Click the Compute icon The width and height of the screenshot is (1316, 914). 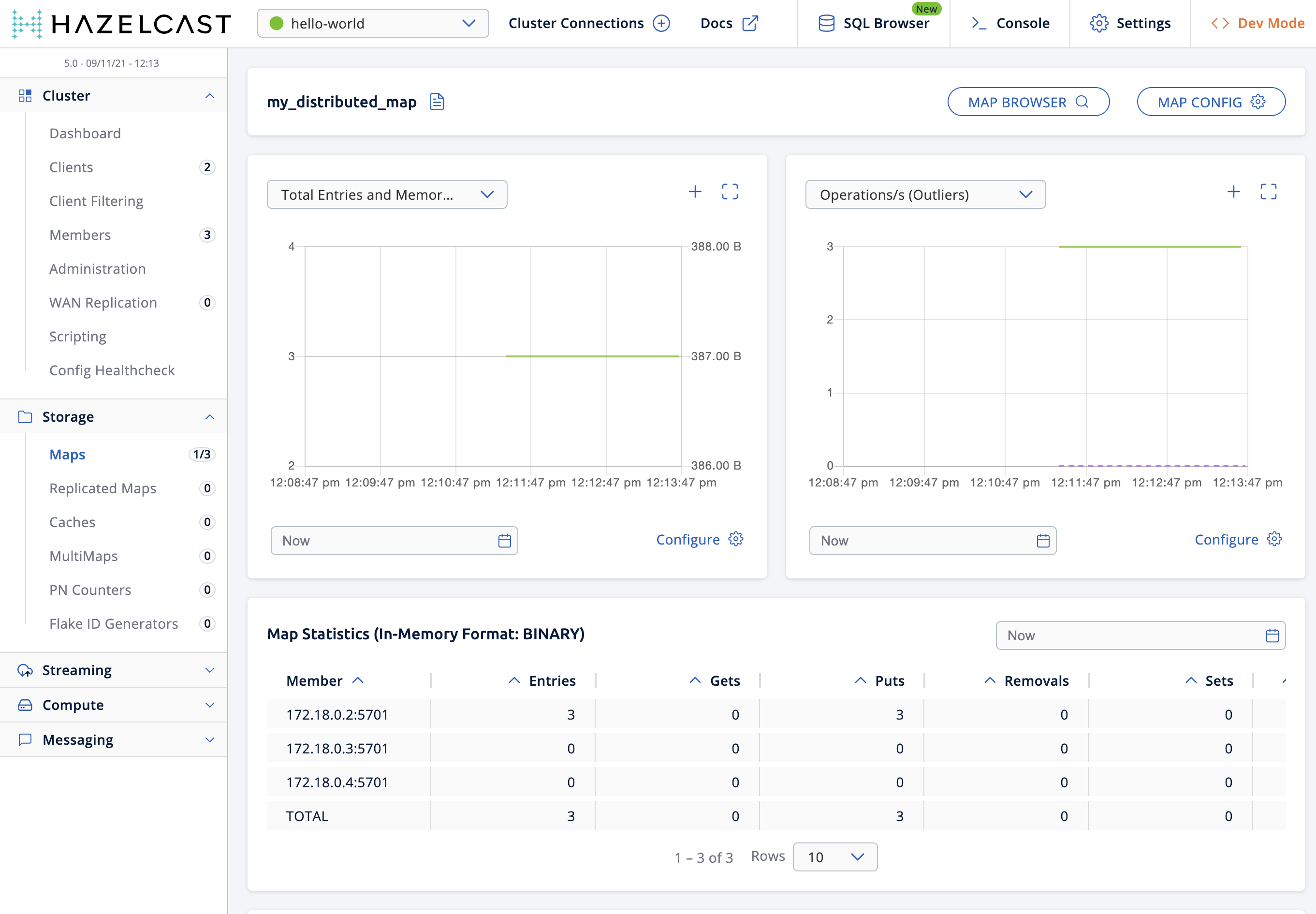(25, 705)
